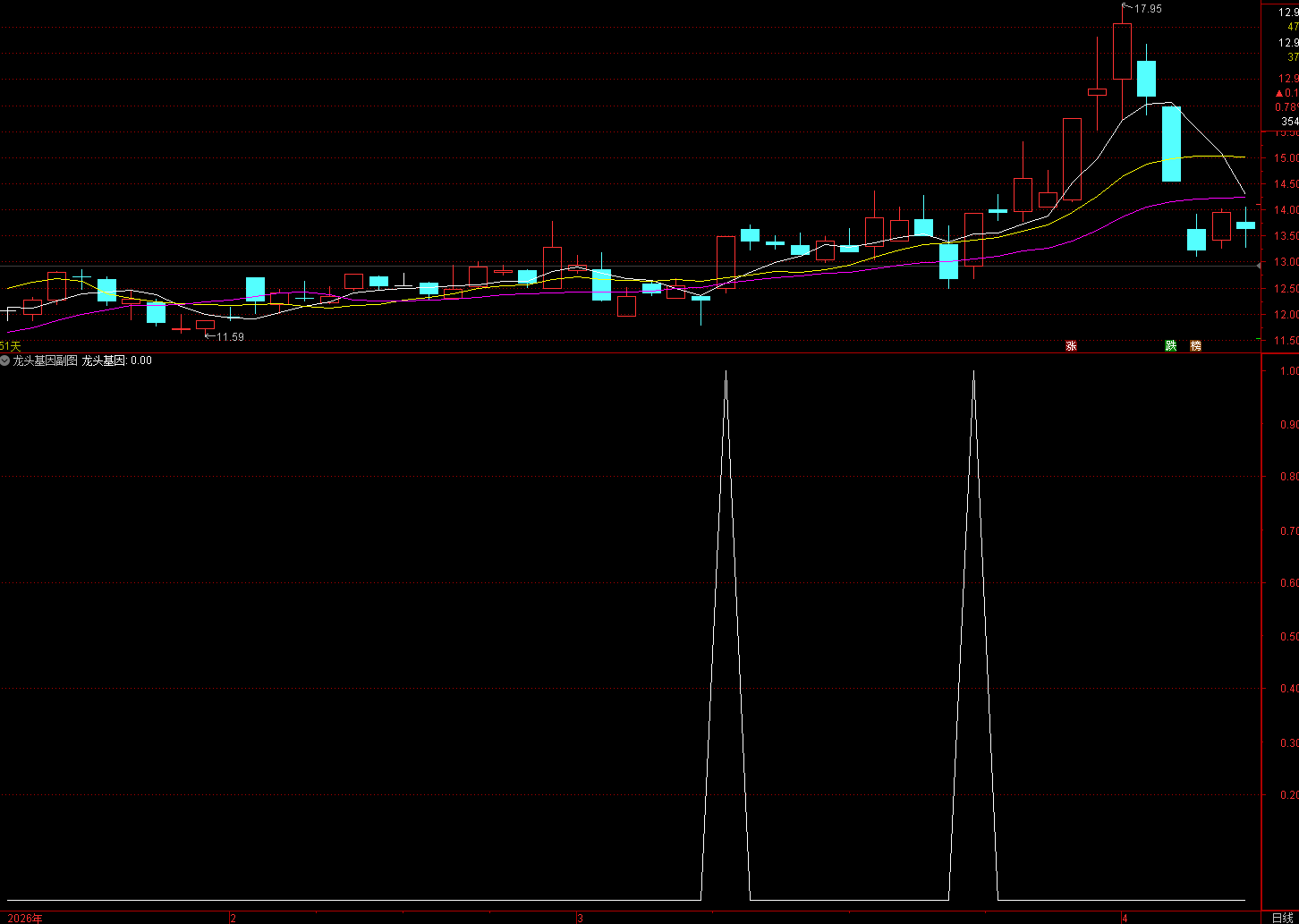Open the 日线 period selector
This screenshot has width=1299, height=924.
(x=1281, y=917)
